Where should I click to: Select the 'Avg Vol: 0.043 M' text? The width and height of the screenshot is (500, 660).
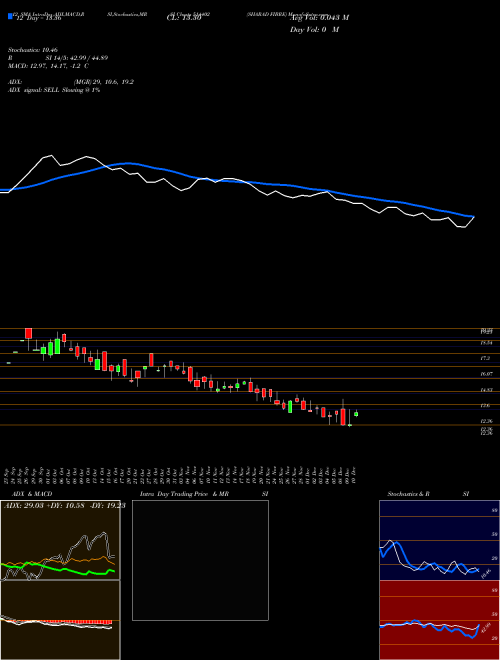(x=319, y=17)
